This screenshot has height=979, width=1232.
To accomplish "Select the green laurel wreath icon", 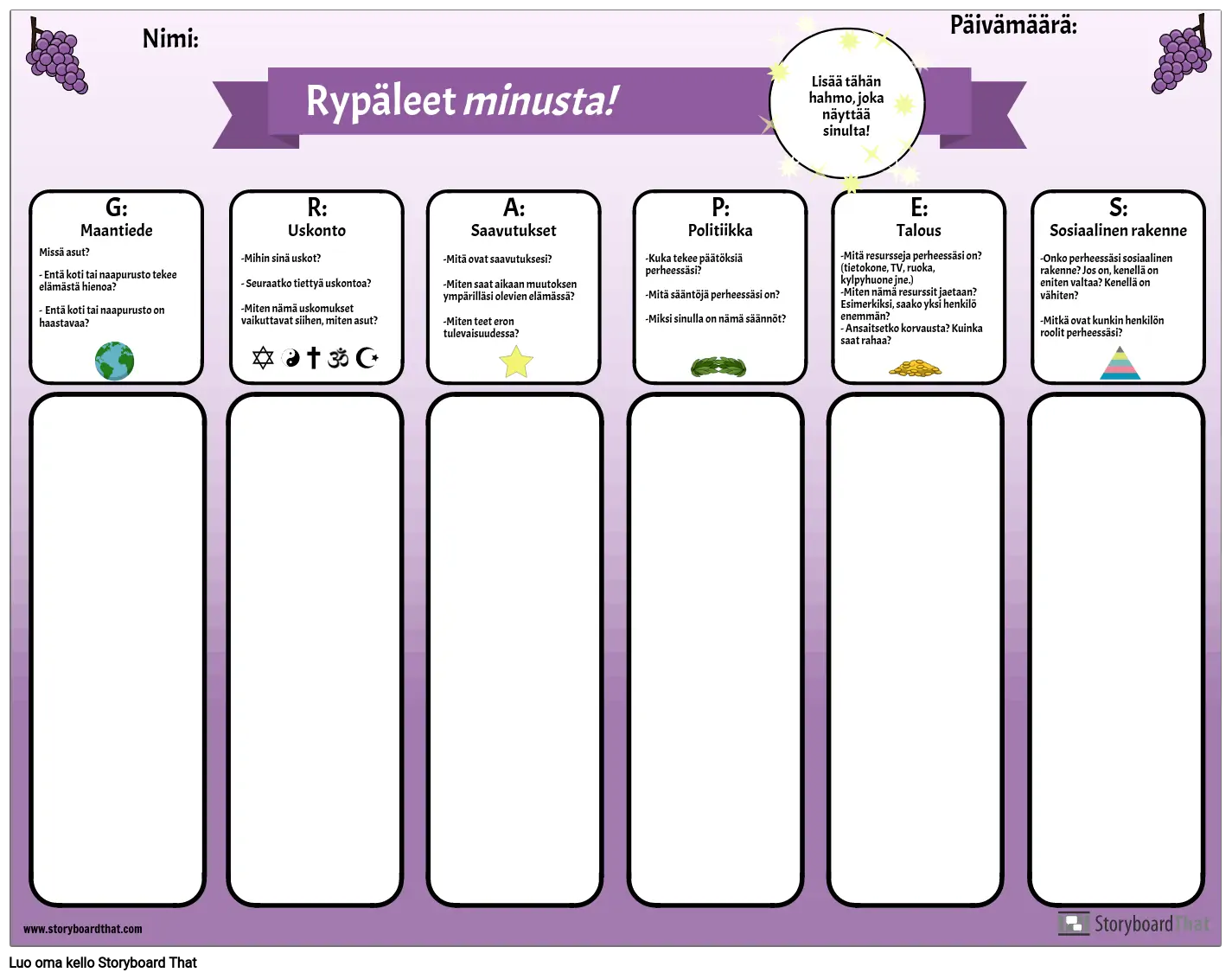I will coord(718,368).
